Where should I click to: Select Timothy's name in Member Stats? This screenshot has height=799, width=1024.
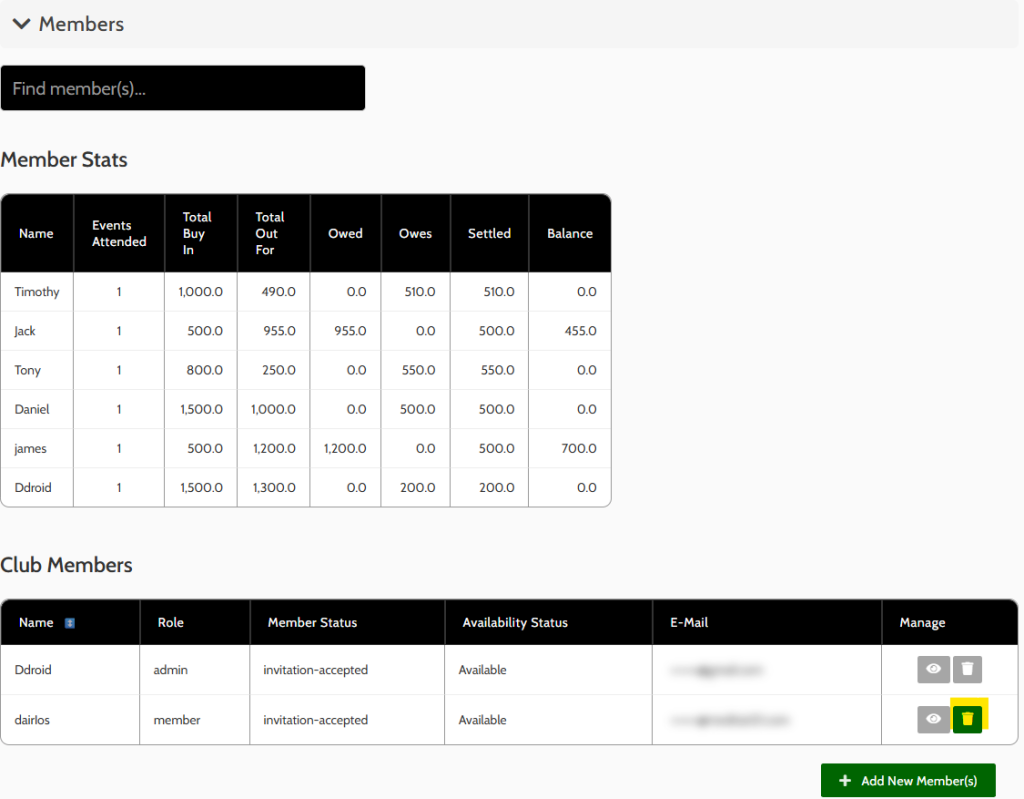[37, 292]
